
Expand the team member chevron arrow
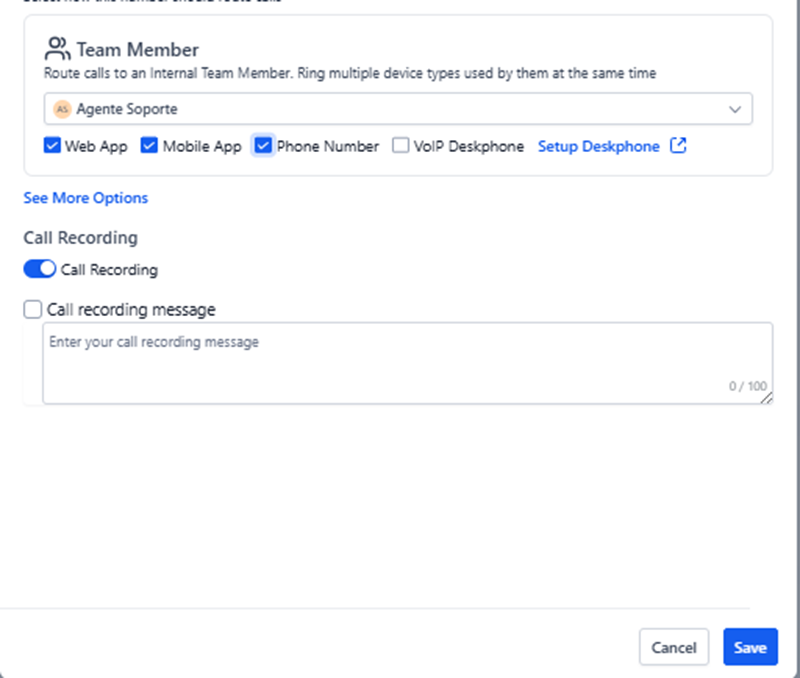pos(735,109)
